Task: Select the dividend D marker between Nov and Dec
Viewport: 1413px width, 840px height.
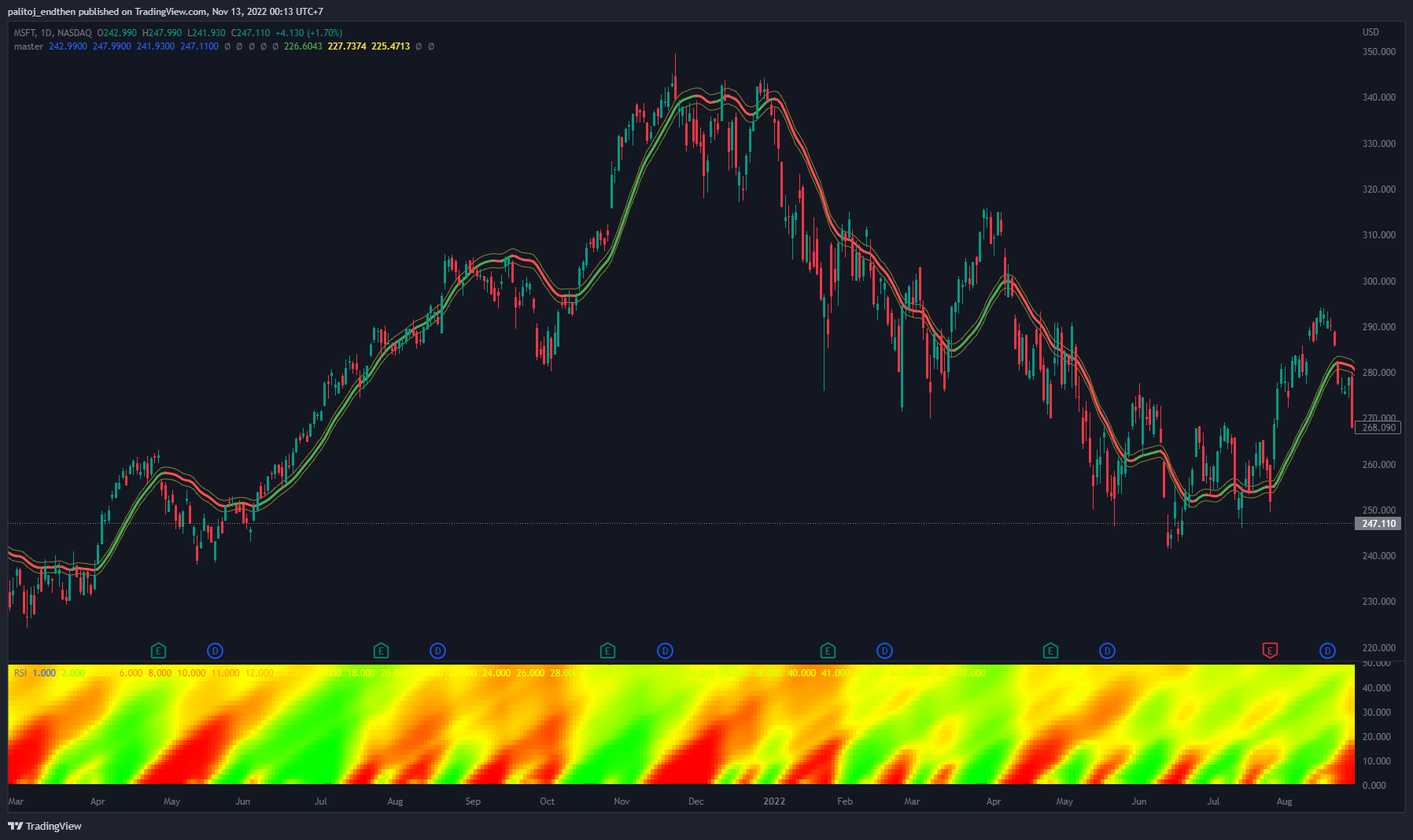Action: click(x=666, y=650)
